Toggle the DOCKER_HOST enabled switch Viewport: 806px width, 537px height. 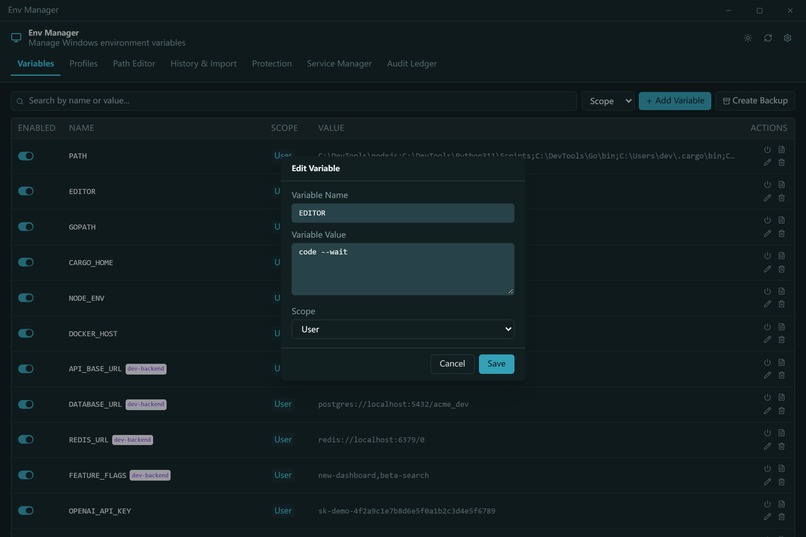tap(26, 333)
